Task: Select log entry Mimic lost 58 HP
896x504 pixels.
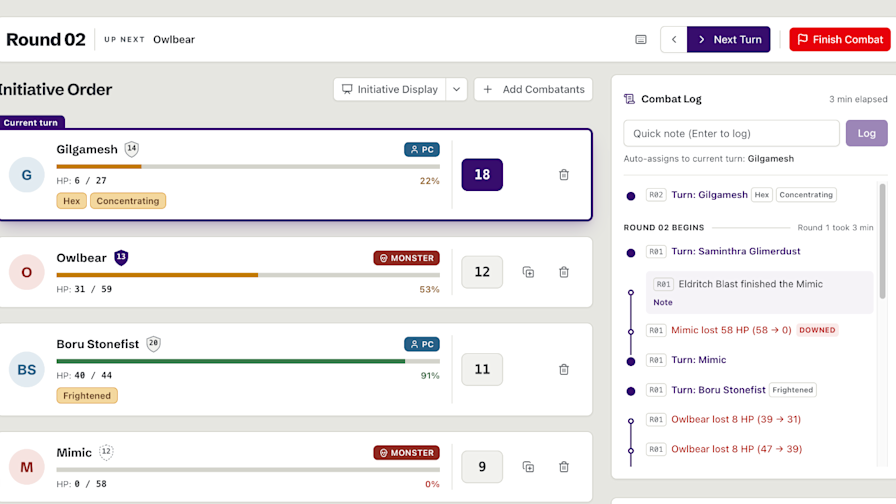Action: (x=731, y=330)
